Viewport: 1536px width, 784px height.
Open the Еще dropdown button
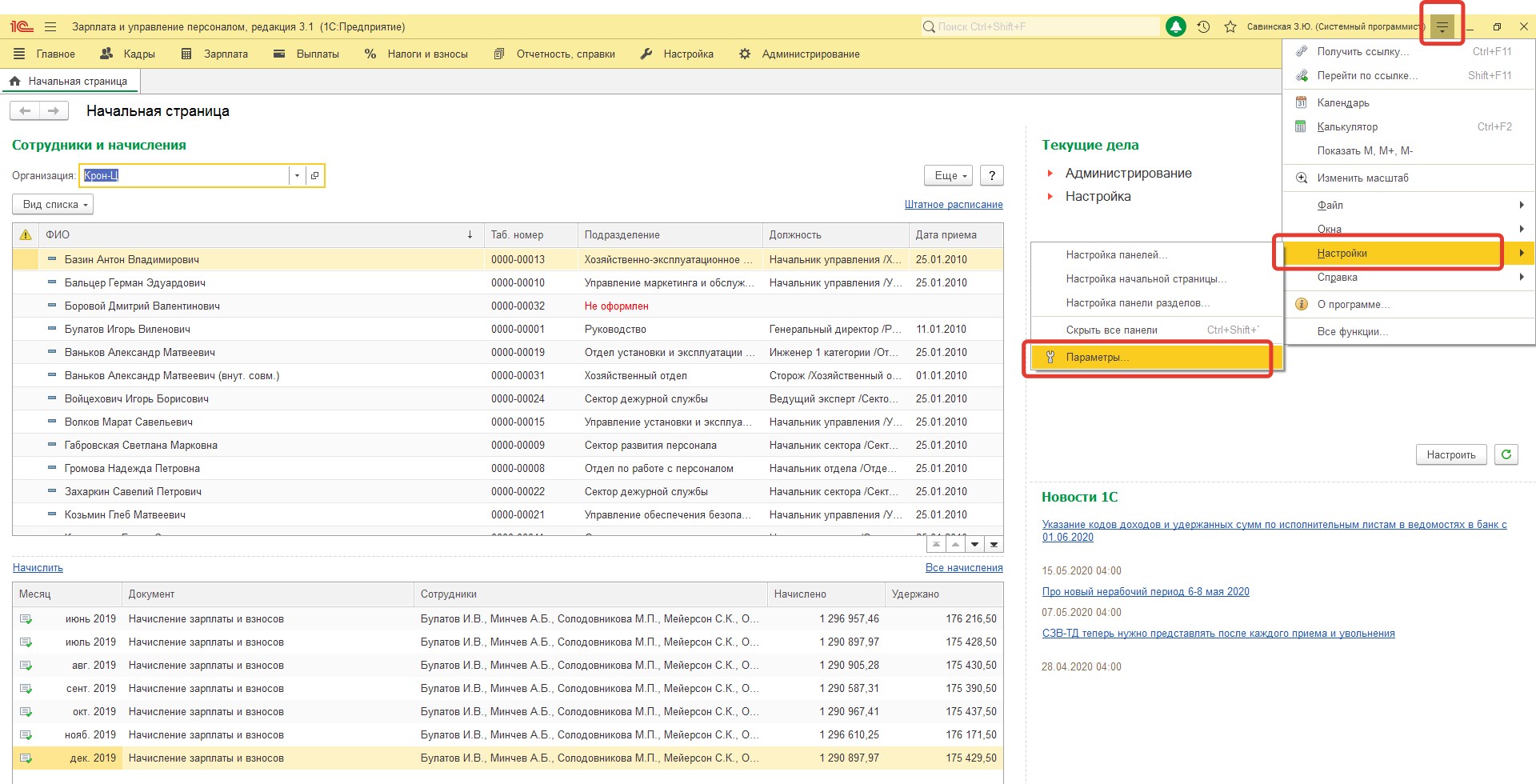pos(949,175)
